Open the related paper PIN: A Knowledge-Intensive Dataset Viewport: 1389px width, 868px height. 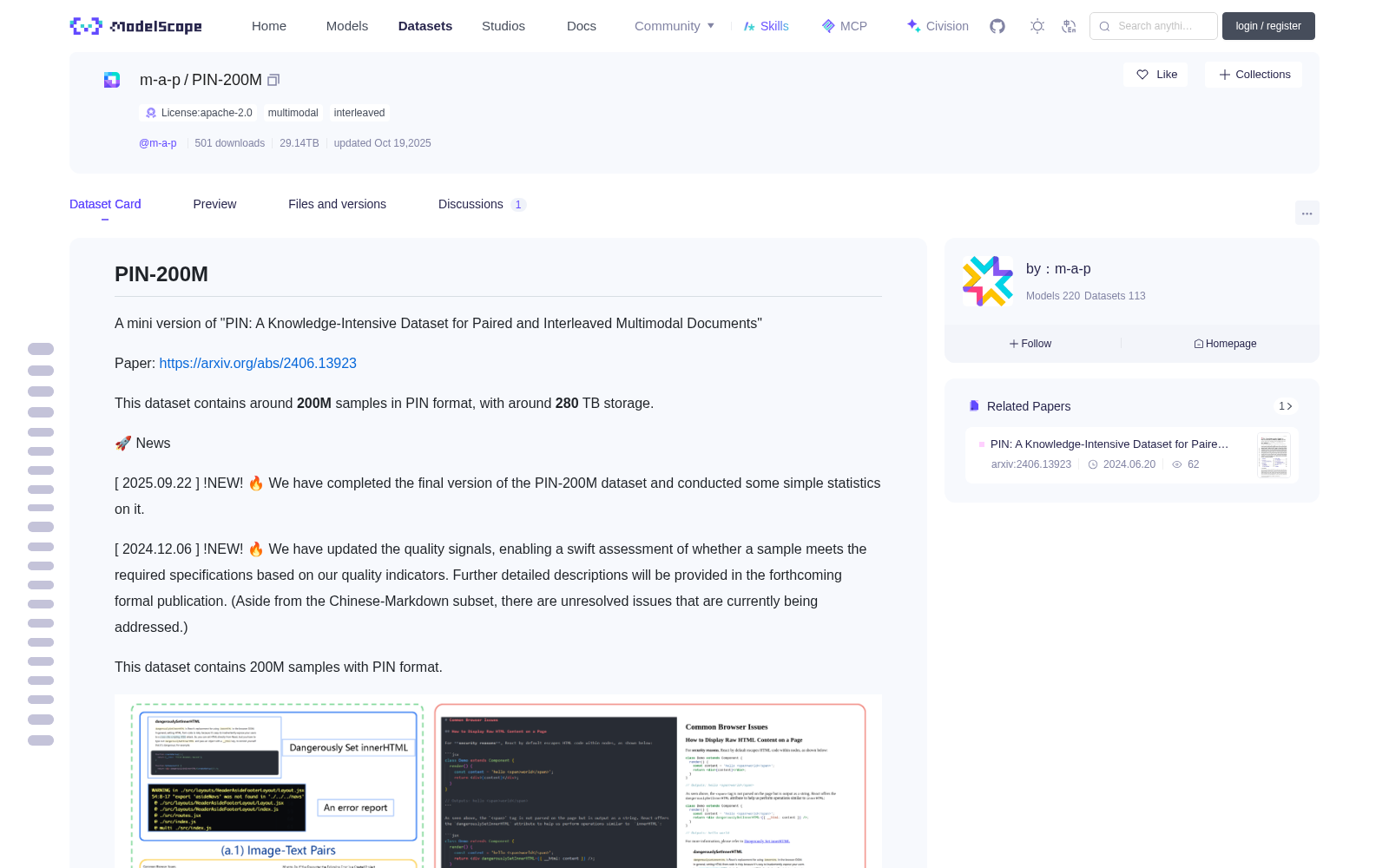[1109, 444]
